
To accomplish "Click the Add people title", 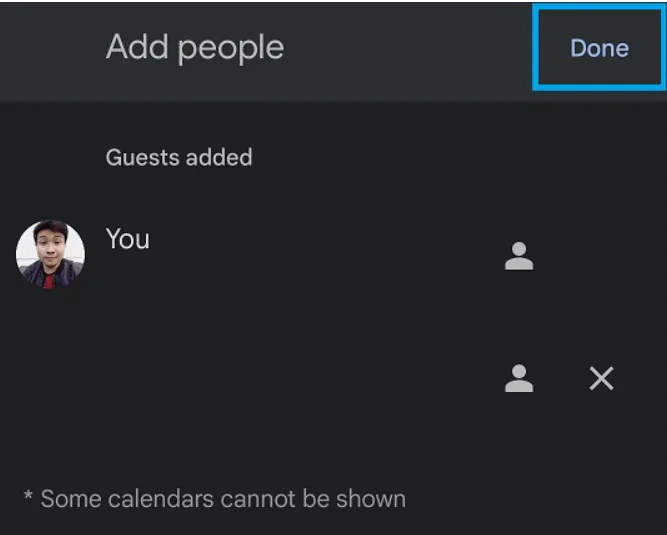I will (195, 47).
